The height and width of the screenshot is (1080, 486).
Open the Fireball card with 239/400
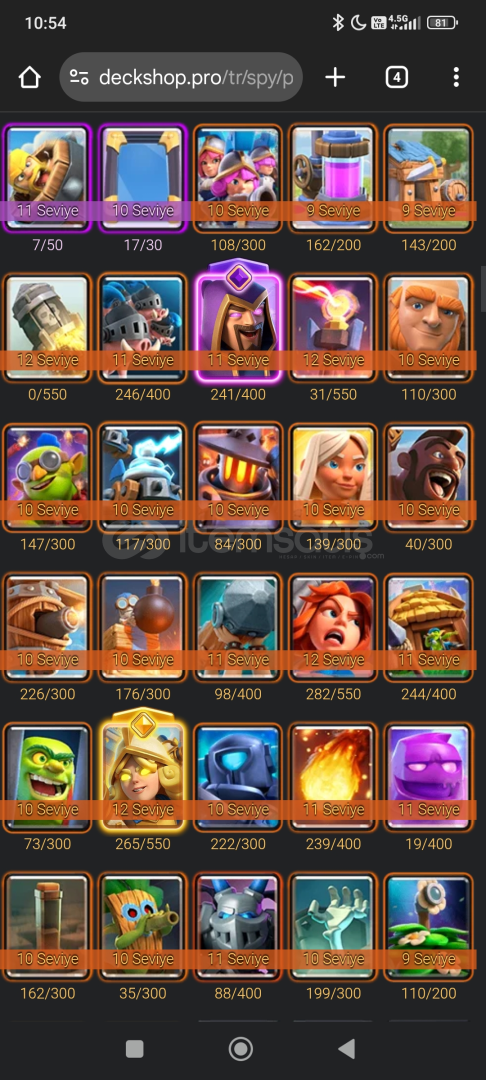[333, 777]
